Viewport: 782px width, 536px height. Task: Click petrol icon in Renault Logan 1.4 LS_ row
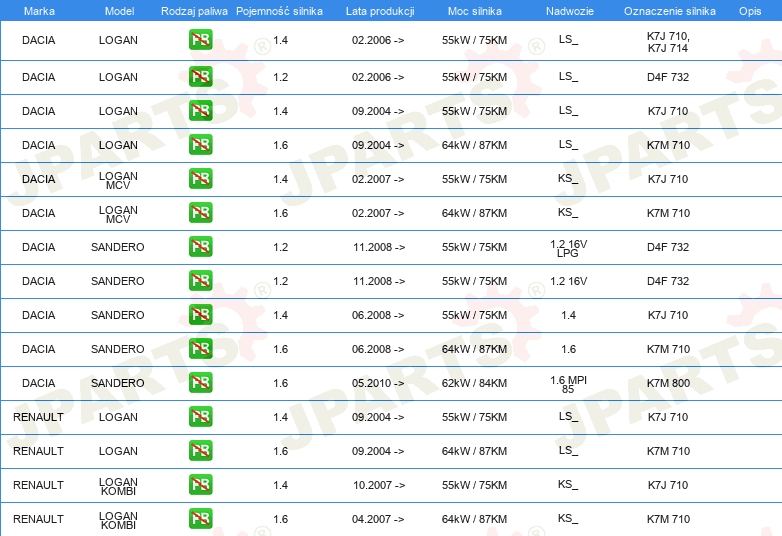pyautogui.click(x=200, y=417)
